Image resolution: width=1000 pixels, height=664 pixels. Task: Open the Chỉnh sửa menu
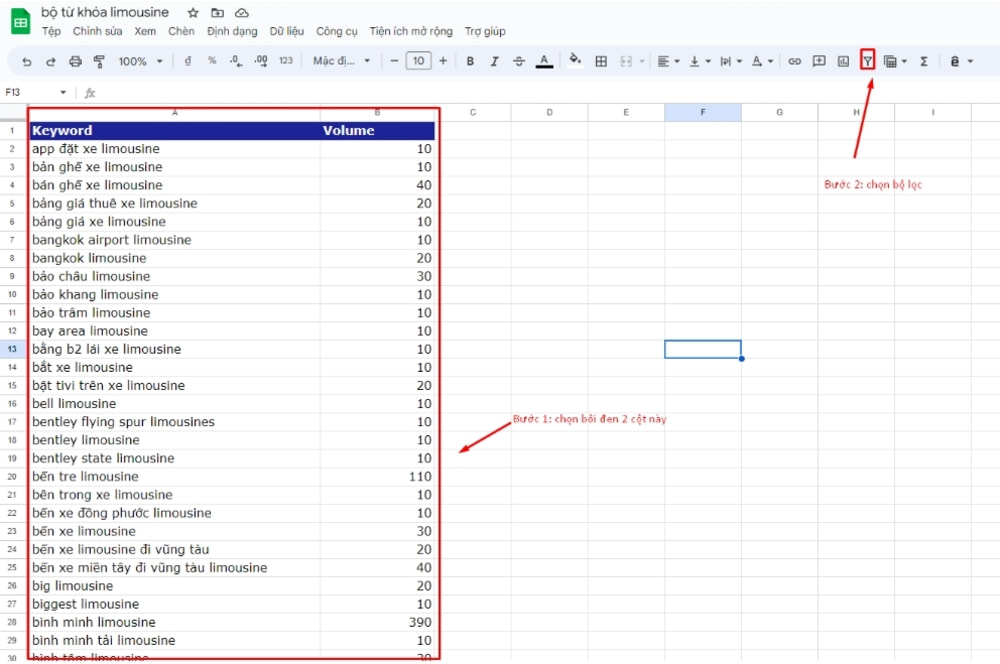(97, 31)
